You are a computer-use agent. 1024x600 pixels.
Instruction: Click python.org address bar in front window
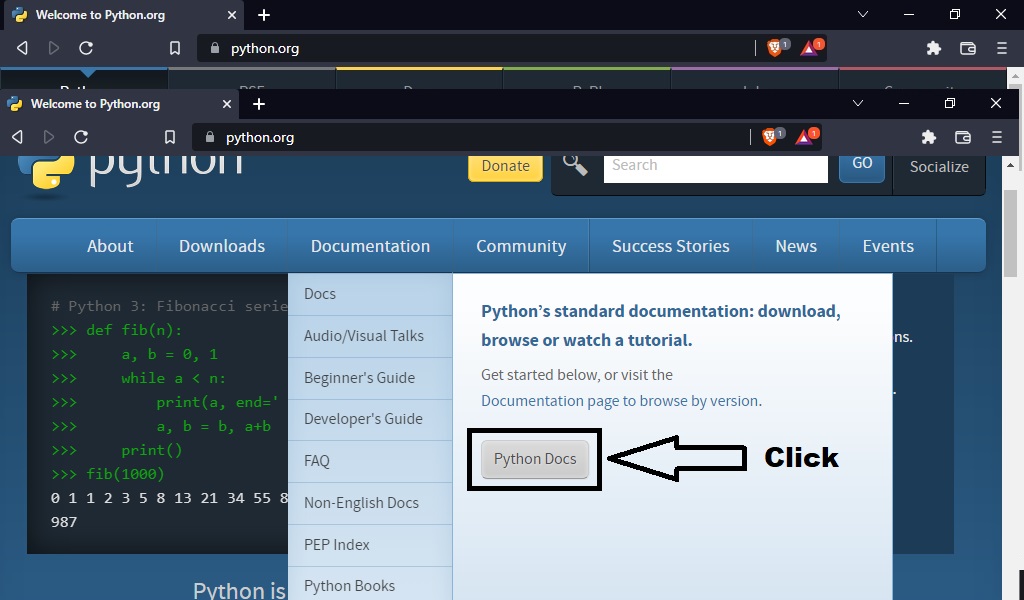tap(260, 138)
